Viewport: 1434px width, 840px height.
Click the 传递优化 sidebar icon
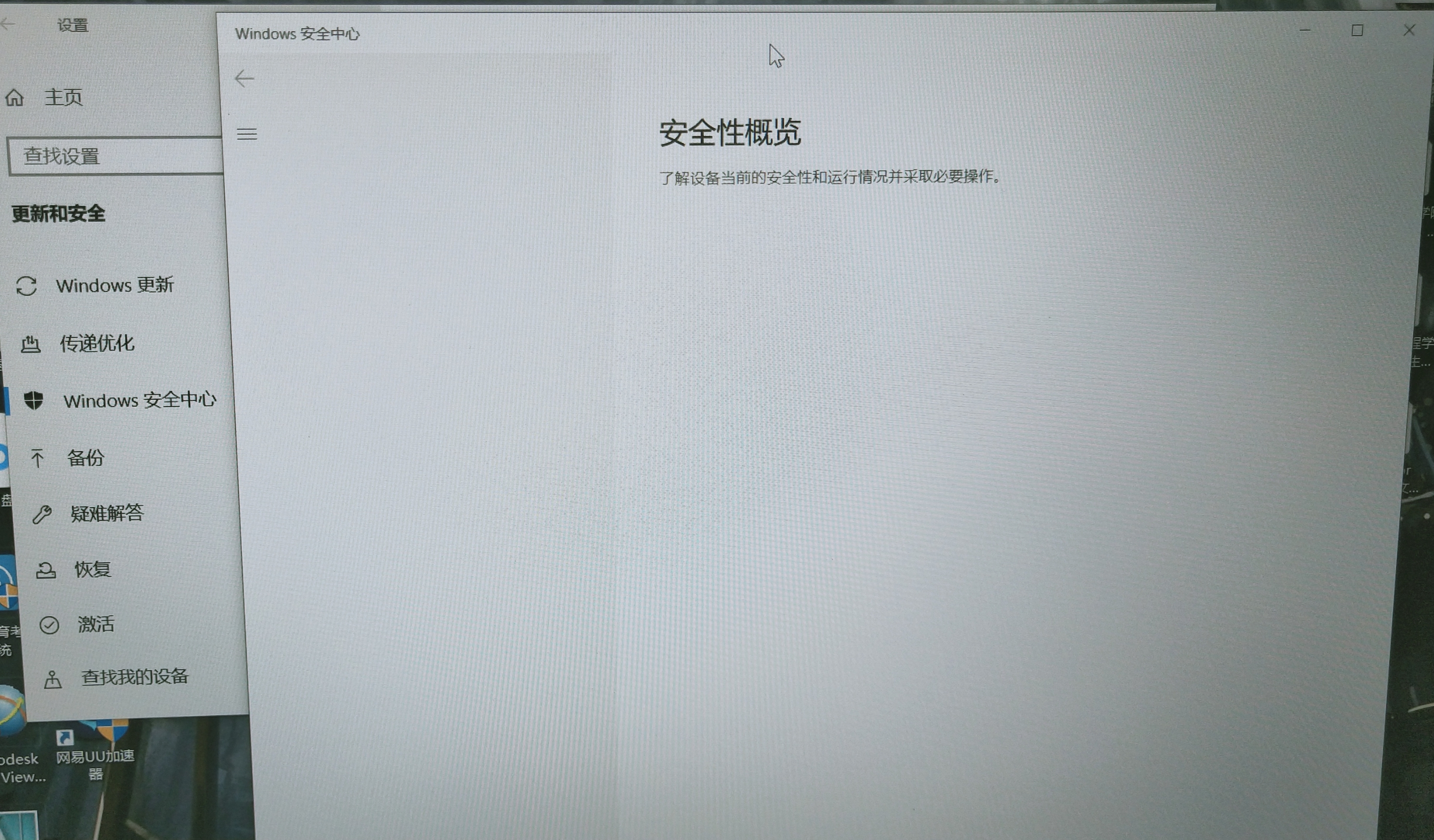[30, 344]
